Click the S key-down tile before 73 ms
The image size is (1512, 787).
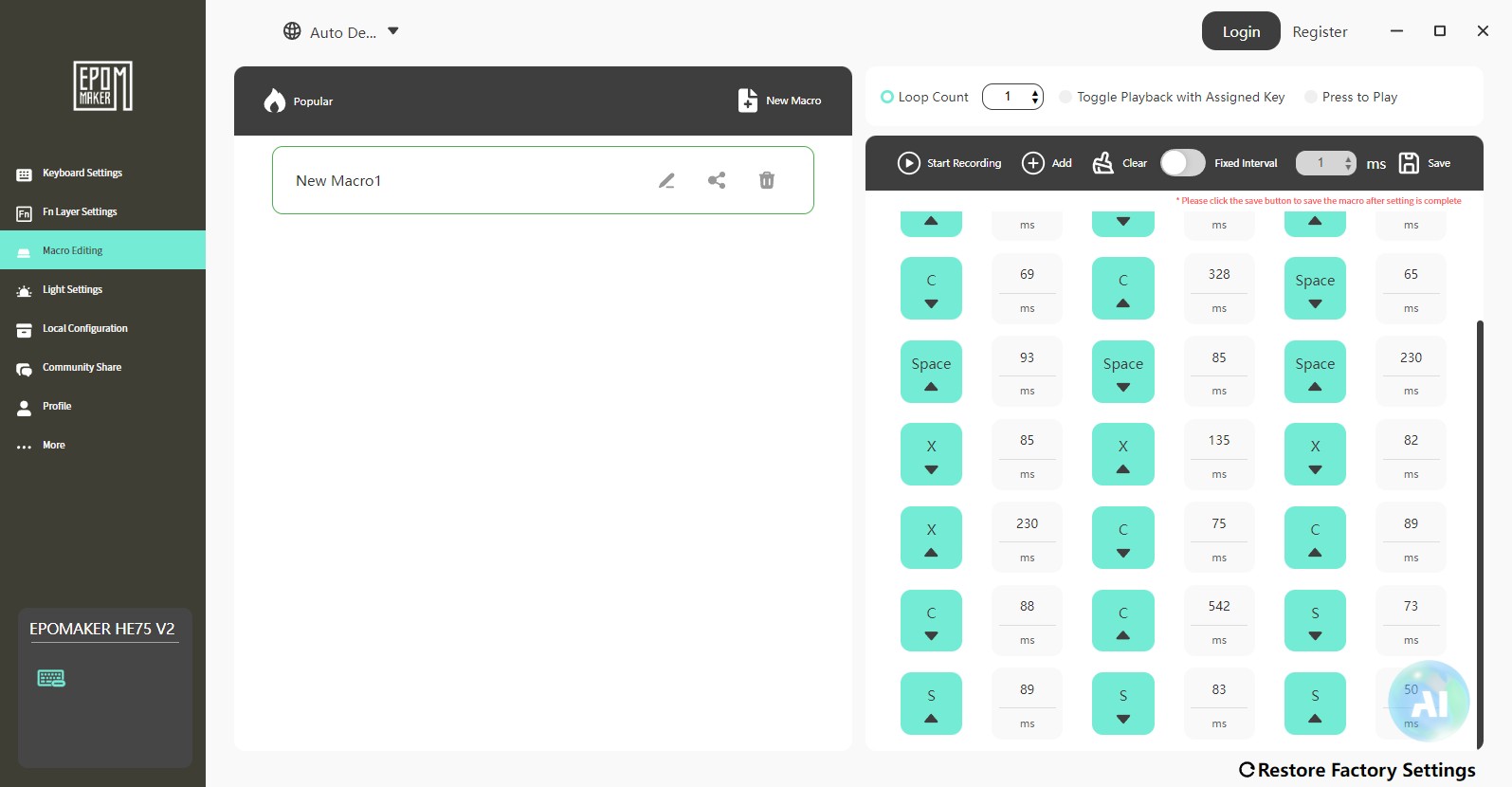(x=1315, y=621)
